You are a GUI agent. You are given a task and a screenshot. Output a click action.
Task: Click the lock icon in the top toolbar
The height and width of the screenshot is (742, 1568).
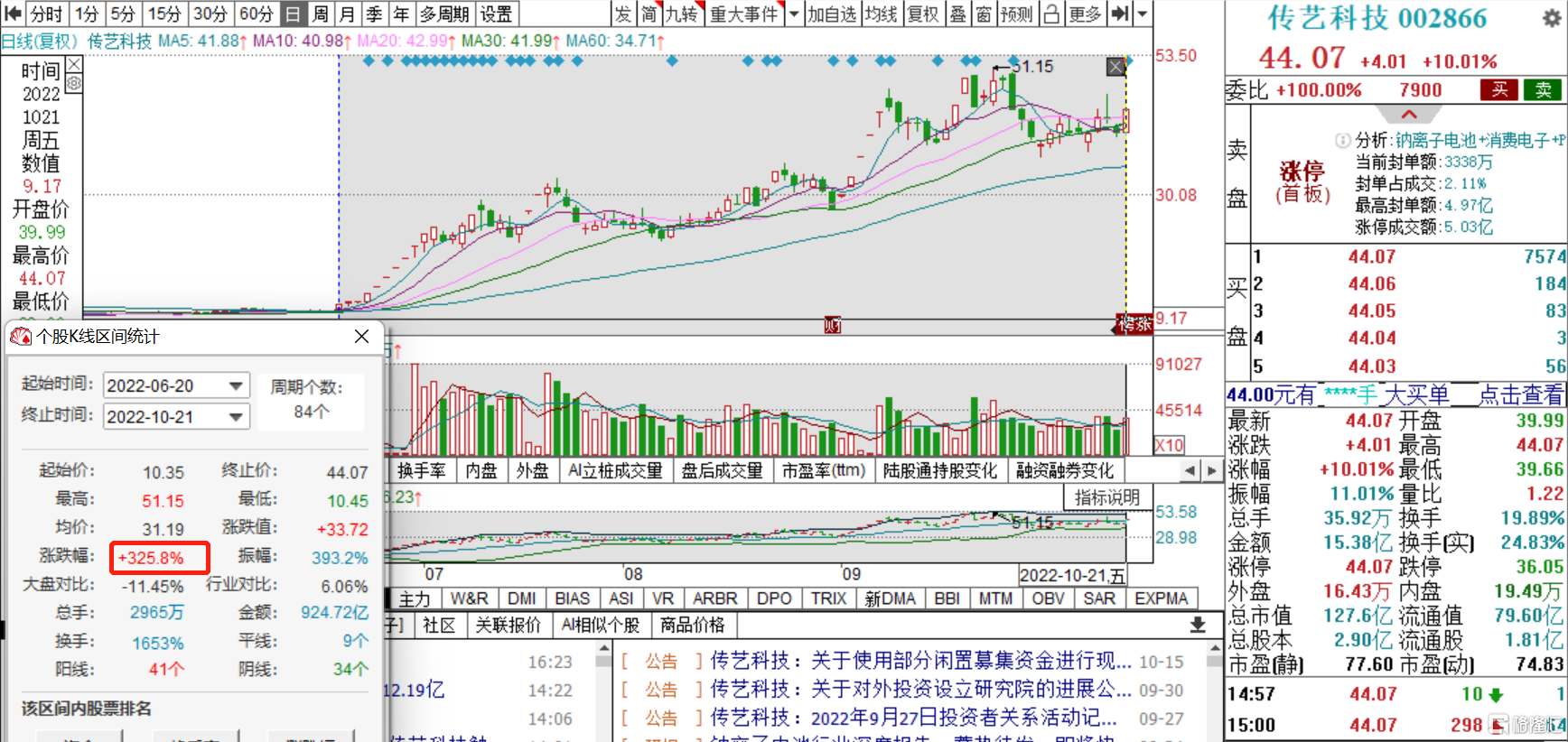point(1051,14)
